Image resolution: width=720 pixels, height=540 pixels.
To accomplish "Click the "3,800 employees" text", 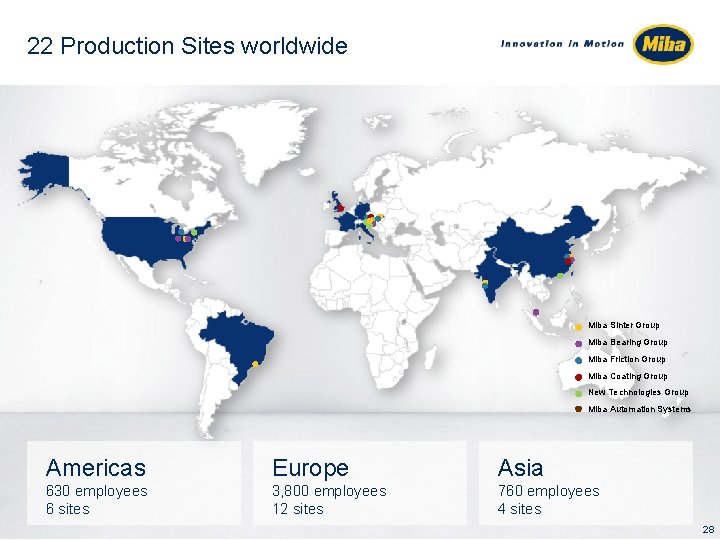I will click(329, 491).
